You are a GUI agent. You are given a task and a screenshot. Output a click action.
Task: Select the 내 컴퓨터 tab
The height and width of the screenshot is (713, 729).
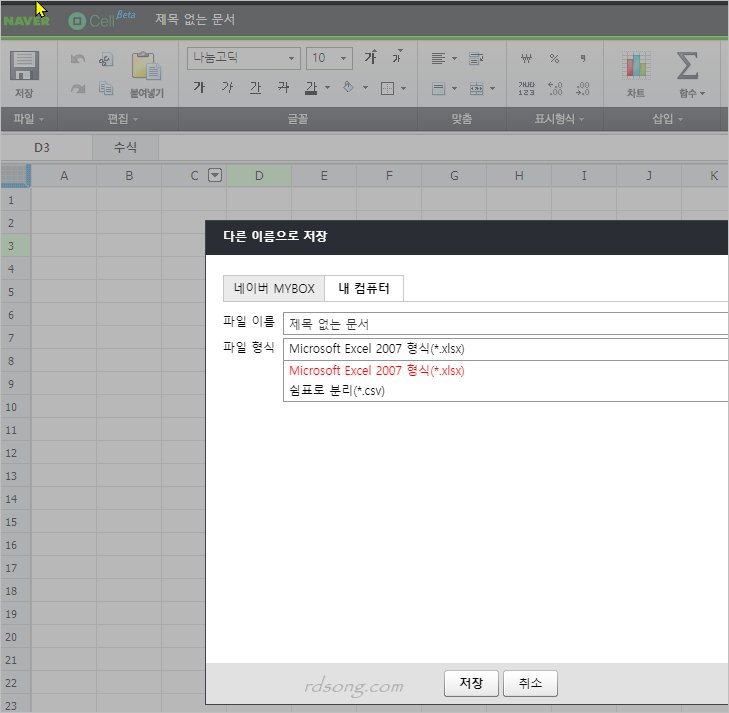(364, 289)
